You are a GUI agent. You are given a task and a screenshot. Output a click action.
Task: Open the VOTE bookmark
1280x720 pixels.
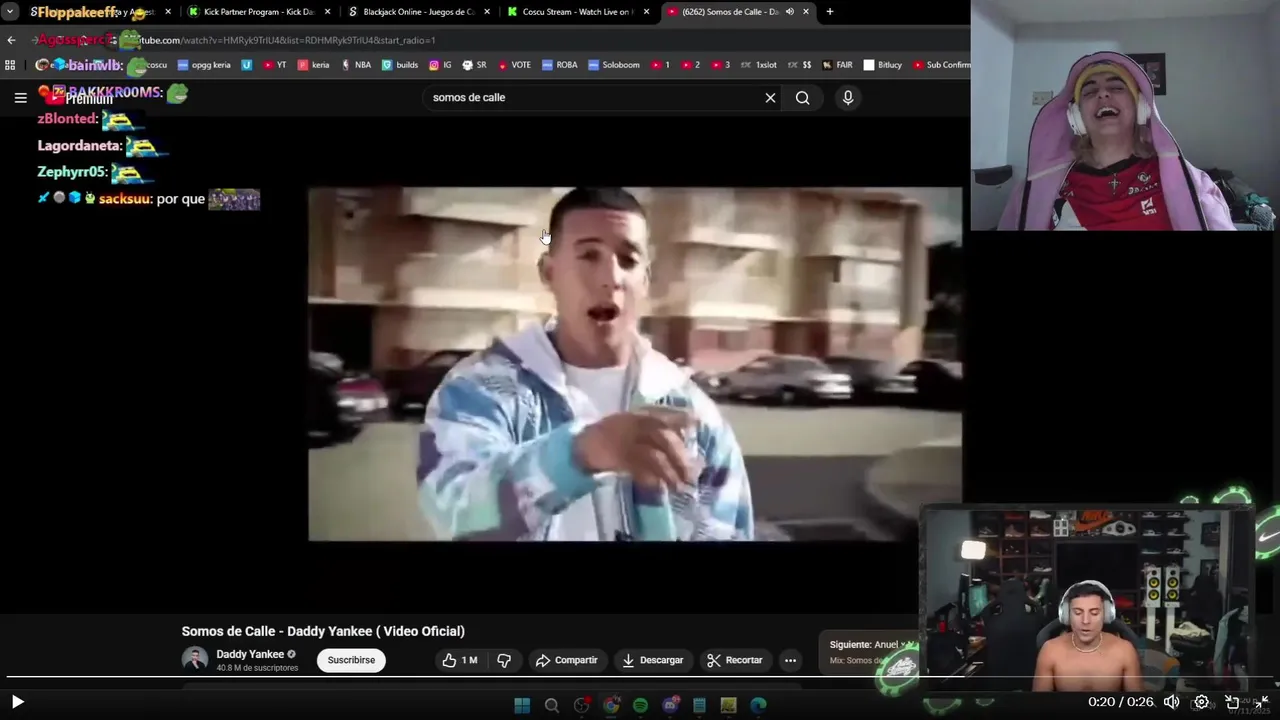(514, 65)
